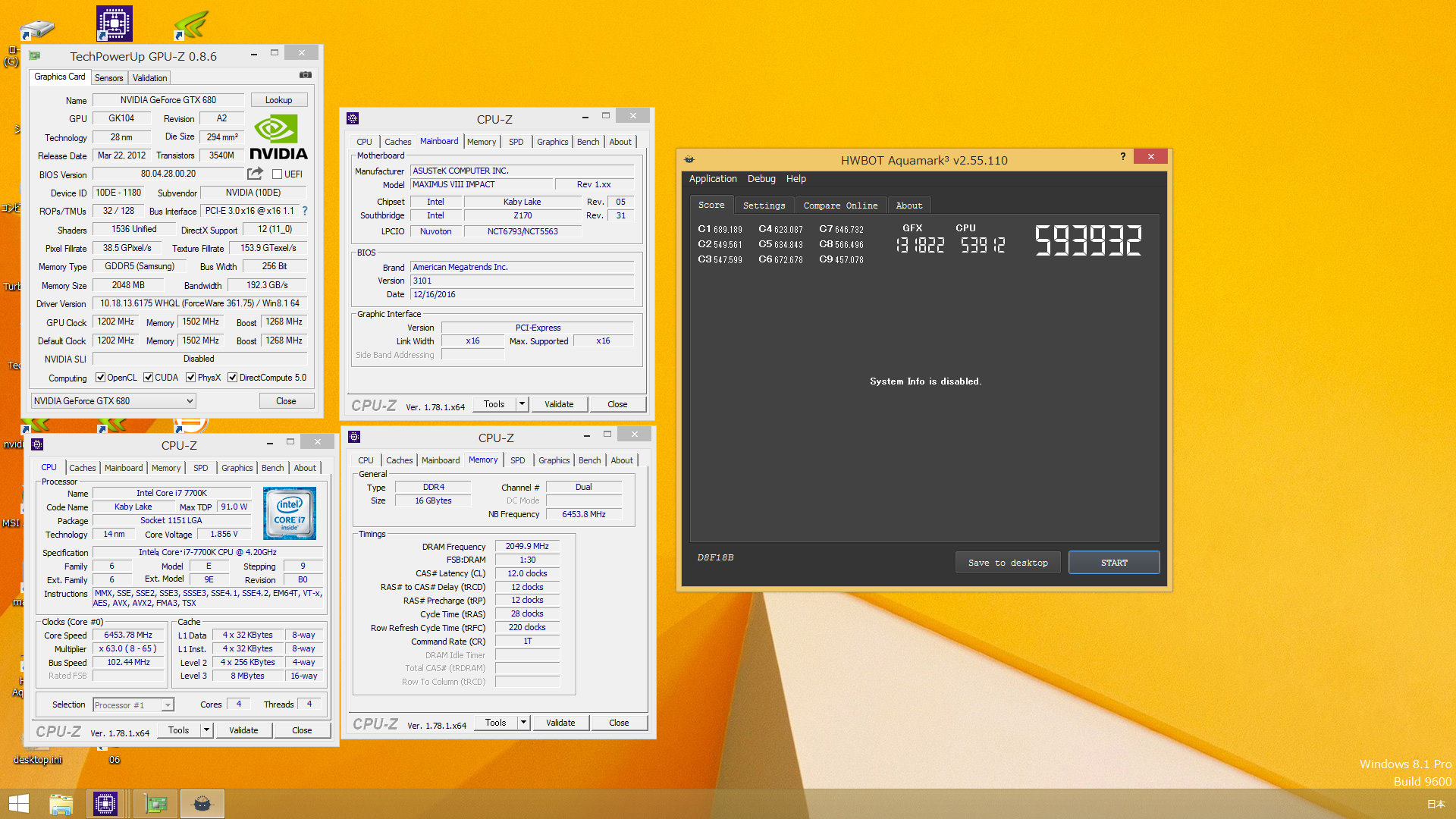Click Validate in the Mainboard CPU-Z window
The image size is (1456, 819).
pos(559,404)
